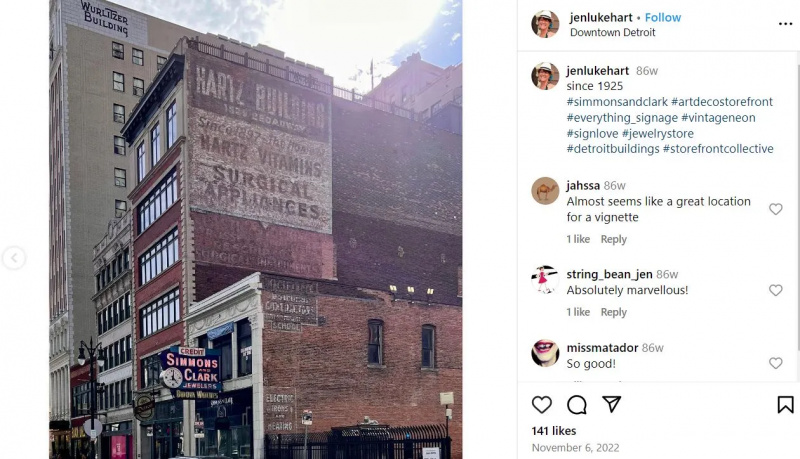The image size is (800, 459).
Task: Reply to string_bean_jen's comment
Action: tap(613, 312)
